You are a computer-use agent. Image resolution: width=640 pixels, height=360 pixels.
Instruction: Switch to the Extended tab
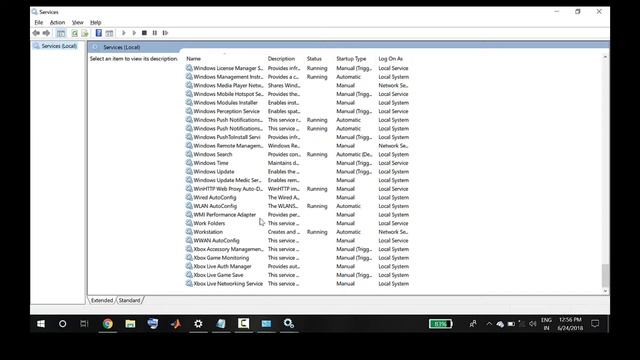(102, 300)
